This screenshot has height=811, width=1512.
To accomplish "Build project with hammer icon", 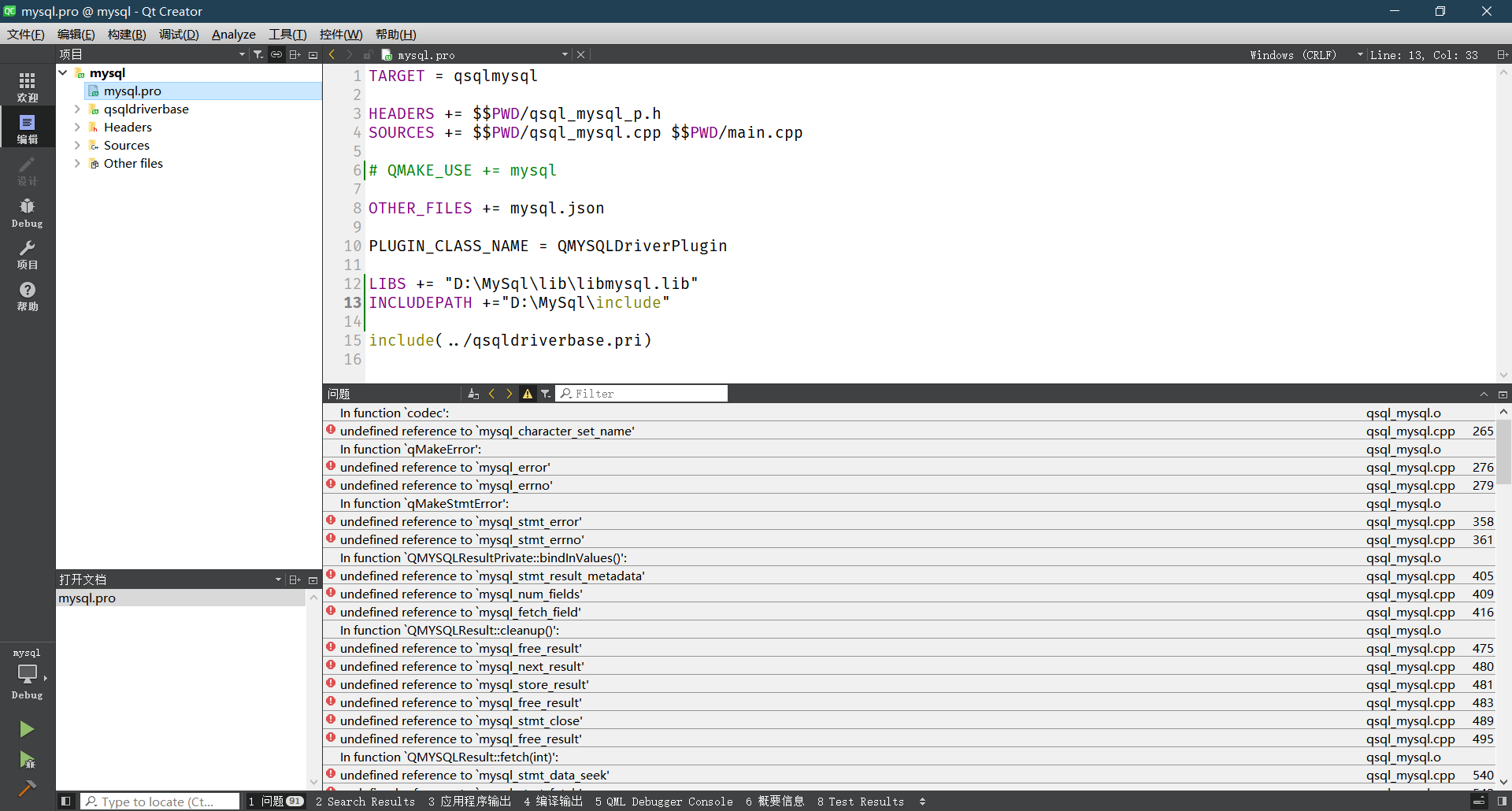I will click(x=27, y=787).
